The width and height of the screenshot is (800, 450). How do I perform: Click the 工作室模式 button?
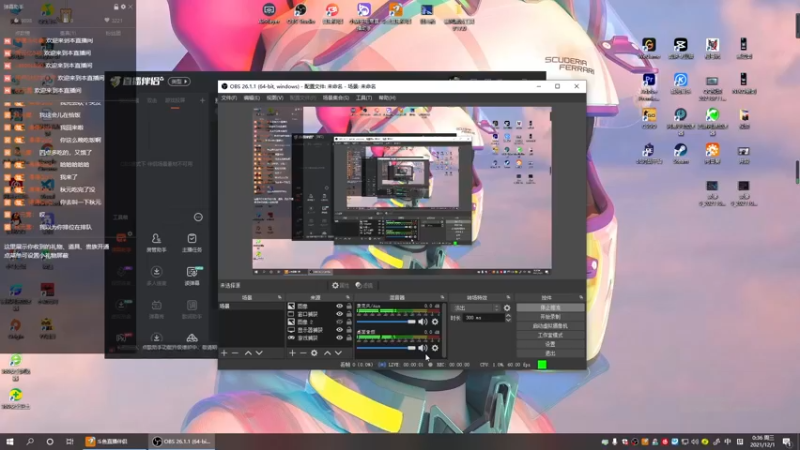[x=550, y=335]
